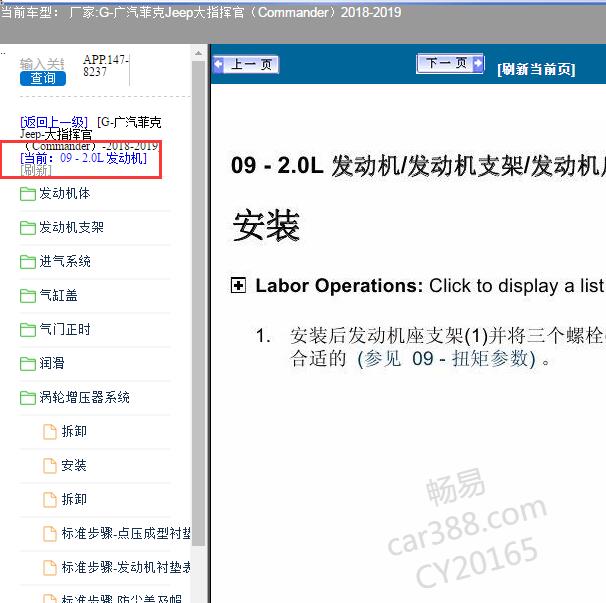Click left arrow icon on 上一页
This screenshot has height=603, width=606.
pos(219,64)
